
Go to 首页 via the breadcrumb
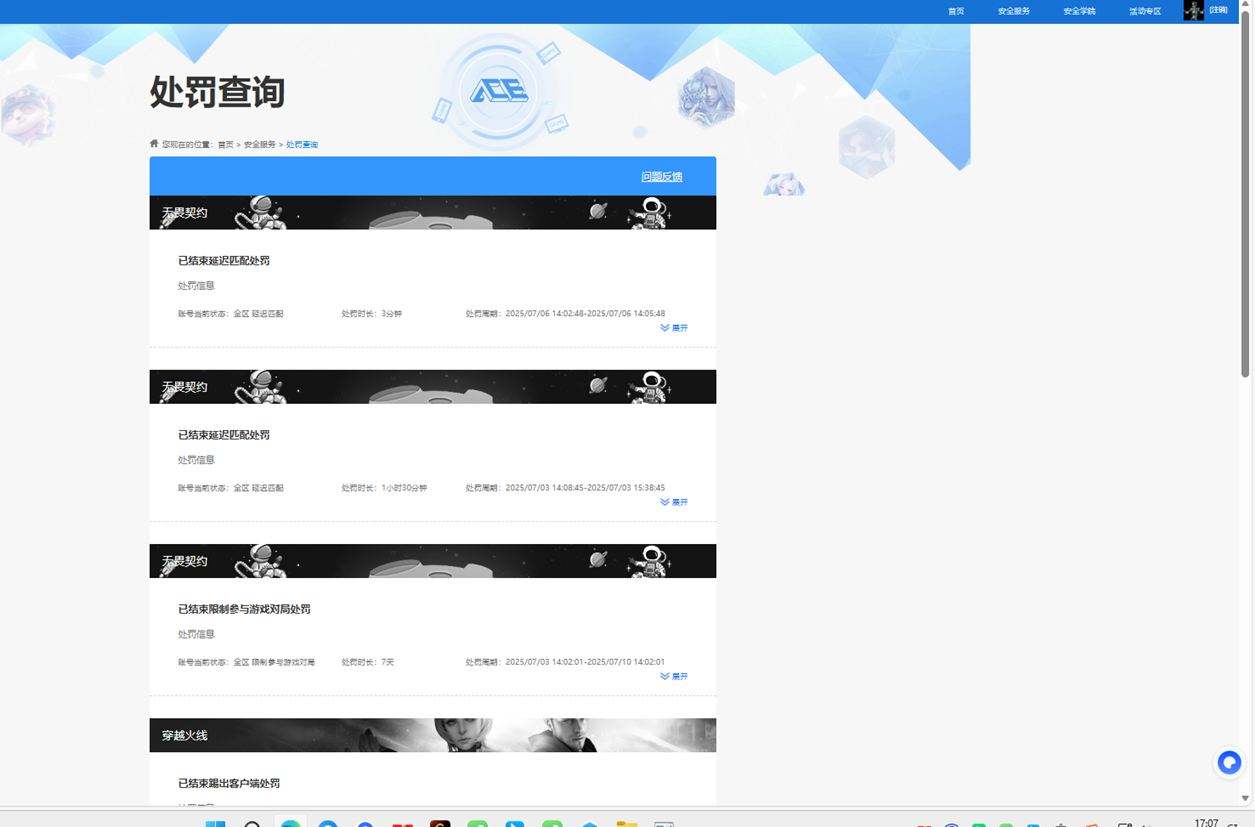click(x=225, y=145)
